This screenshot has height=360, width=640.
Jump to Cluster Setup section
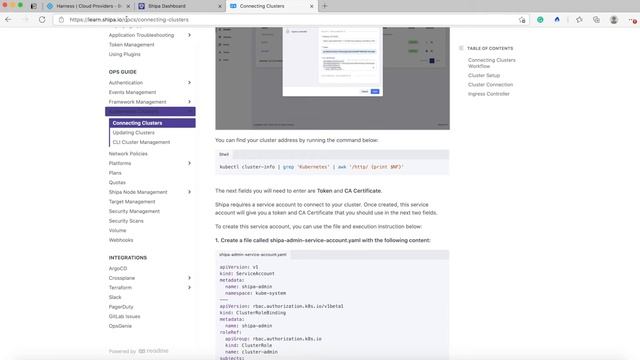coord(484,75)
